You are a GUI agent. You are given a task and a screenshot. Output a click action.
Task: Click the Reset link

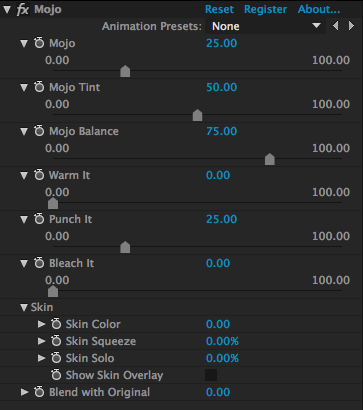coord(219,9)
